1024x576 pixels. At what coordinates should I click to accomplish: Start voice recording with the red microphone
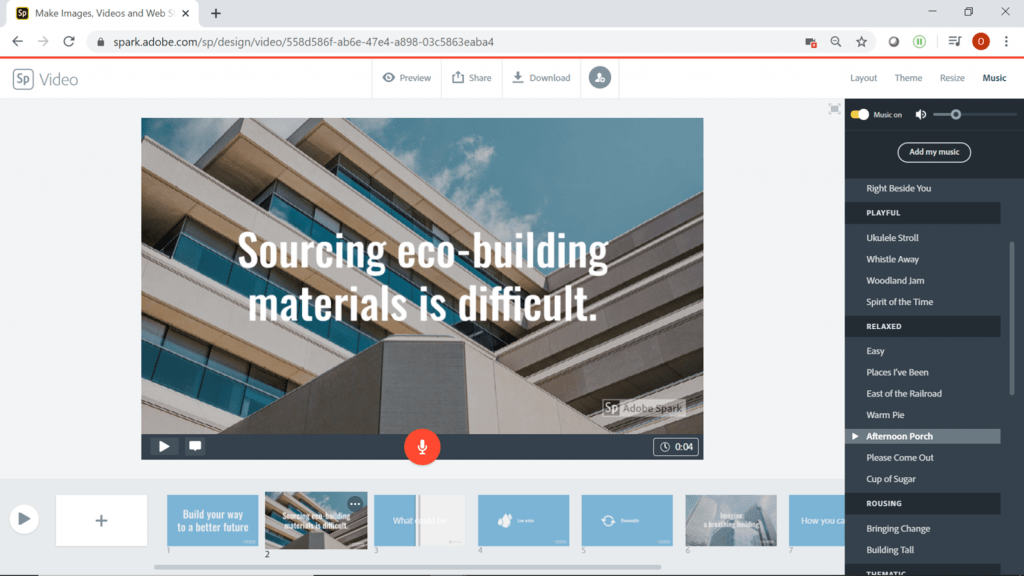pyautogui.click(x=422, y=447)
